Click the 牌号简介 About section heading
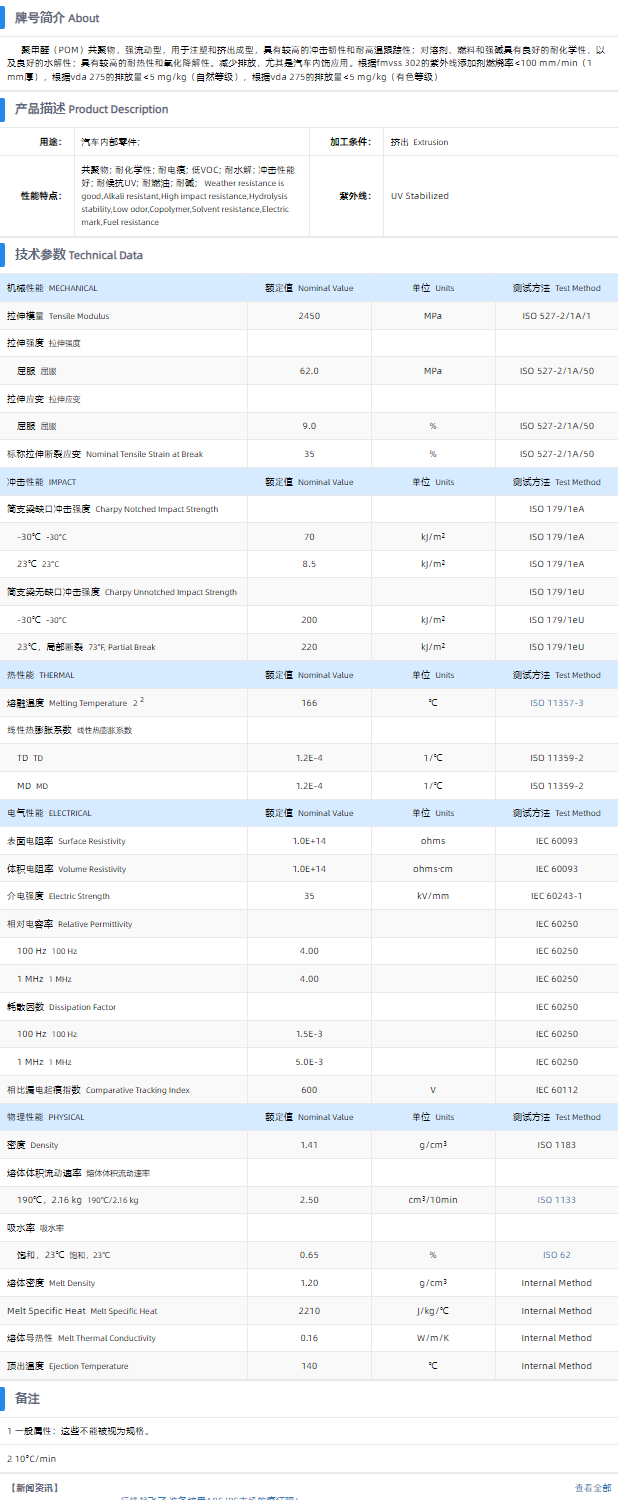 point(56,18)
